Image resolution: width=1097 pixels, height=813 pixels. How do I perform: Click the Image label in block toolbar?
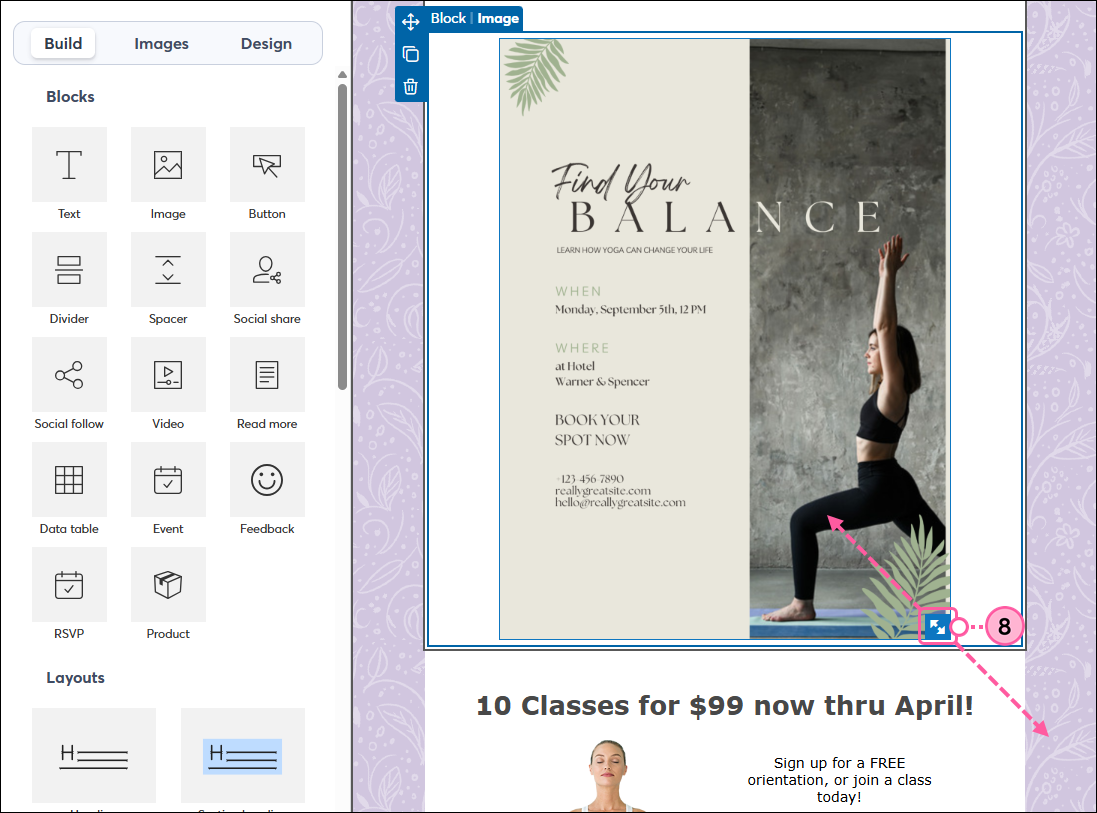click(x=497, y=17)
